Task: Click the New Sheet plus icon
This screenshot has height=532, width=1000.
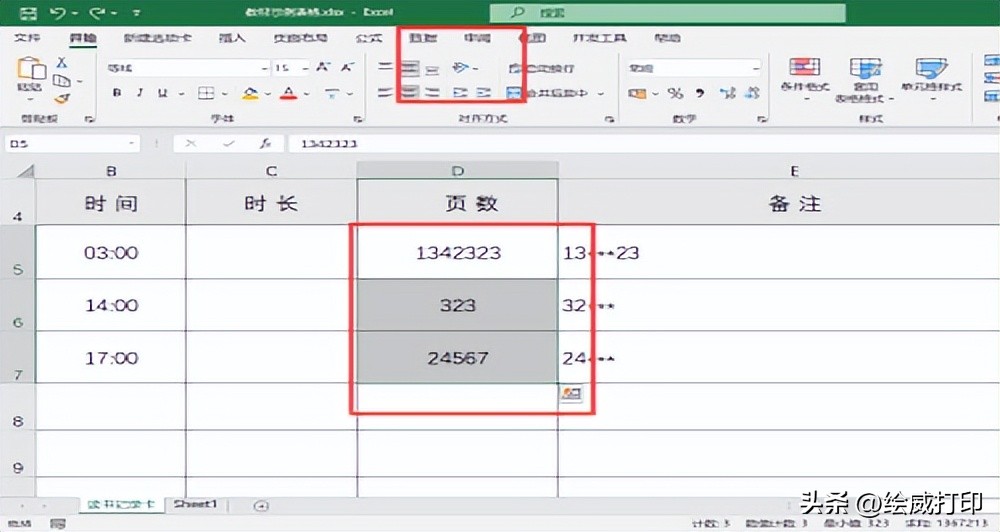Action: [x=261, y=506]
